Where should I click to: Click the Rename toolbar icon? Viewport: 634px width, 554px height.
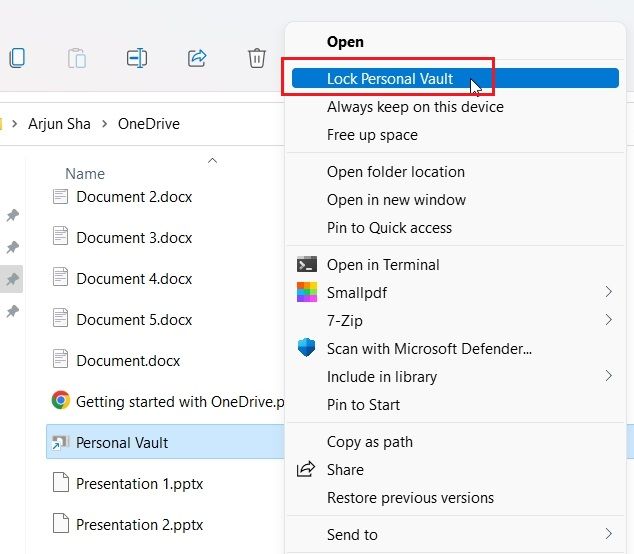[x=137, y=58]
